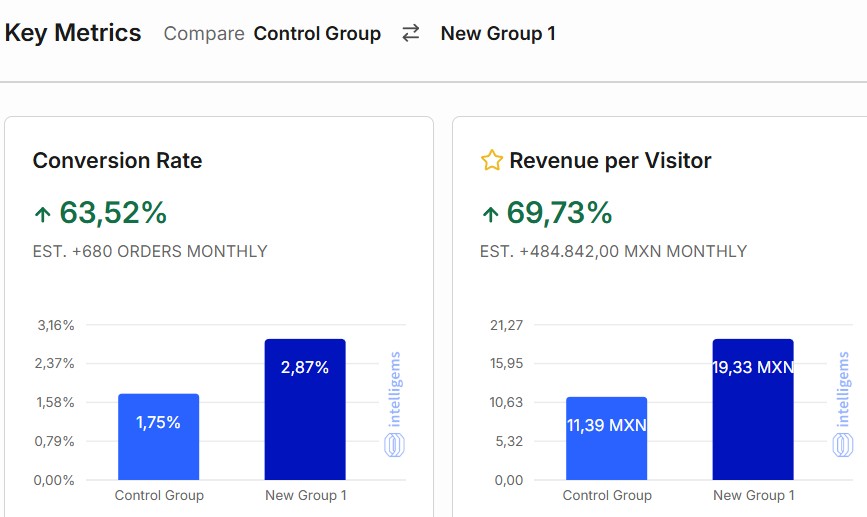Select the 2,87% New Group 1 bar

(x=305, y=409)
